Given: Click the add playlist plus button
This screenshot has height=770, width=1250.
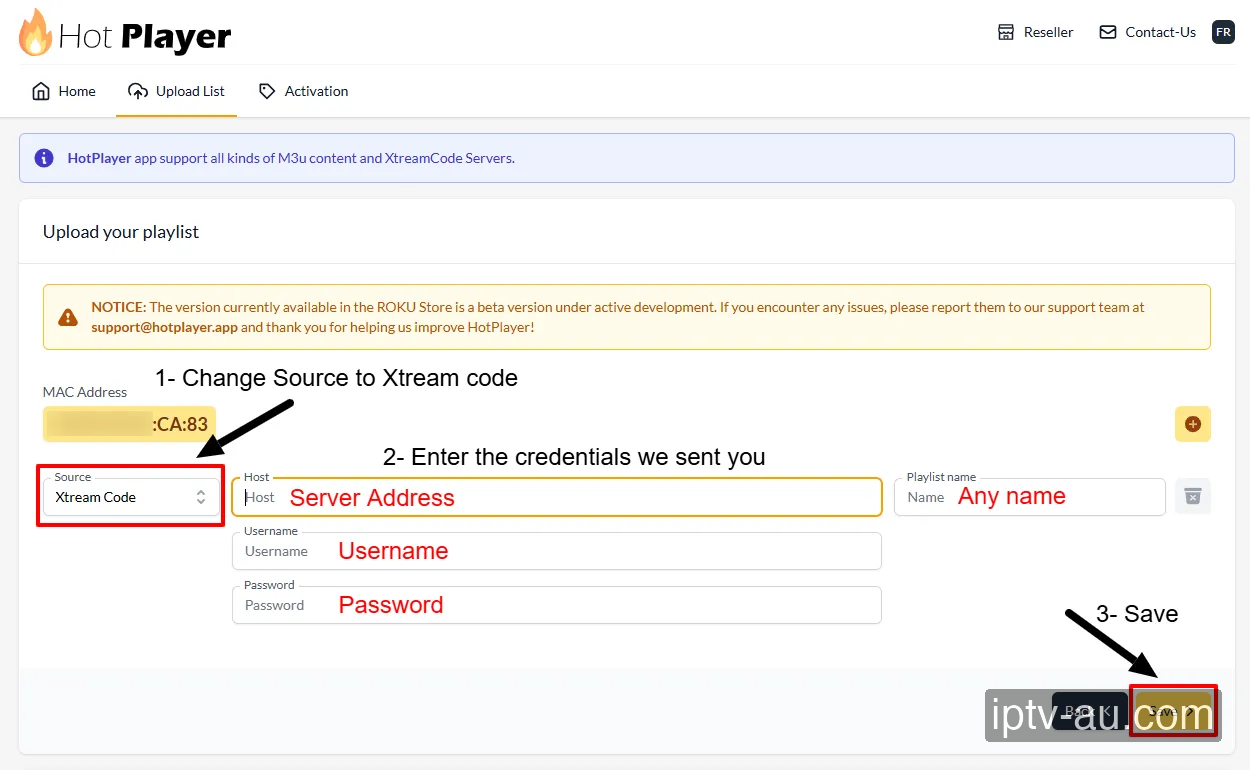Looking at the screenshot, I should click(1192, 424).
